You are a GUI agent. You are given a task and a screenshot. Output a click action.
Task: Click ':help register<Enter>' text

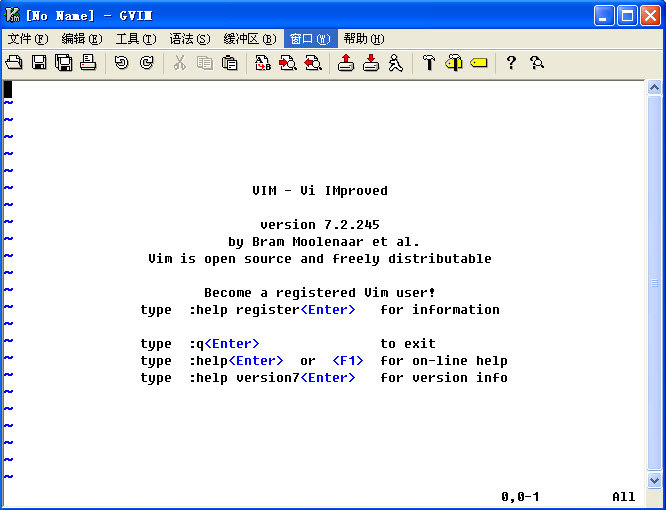[x=272, y=310]
